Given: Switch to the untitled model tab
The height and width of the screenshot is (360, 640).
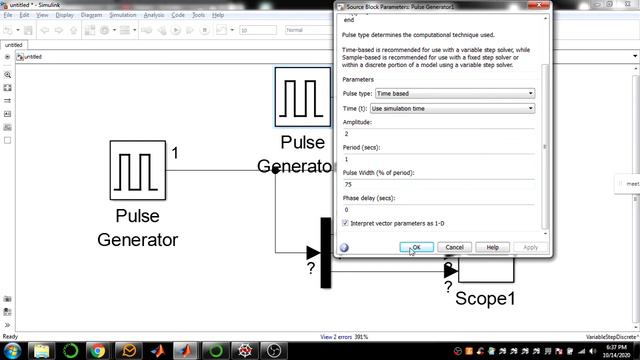Looking at the screenshot, I should click(x=14, y=45).
